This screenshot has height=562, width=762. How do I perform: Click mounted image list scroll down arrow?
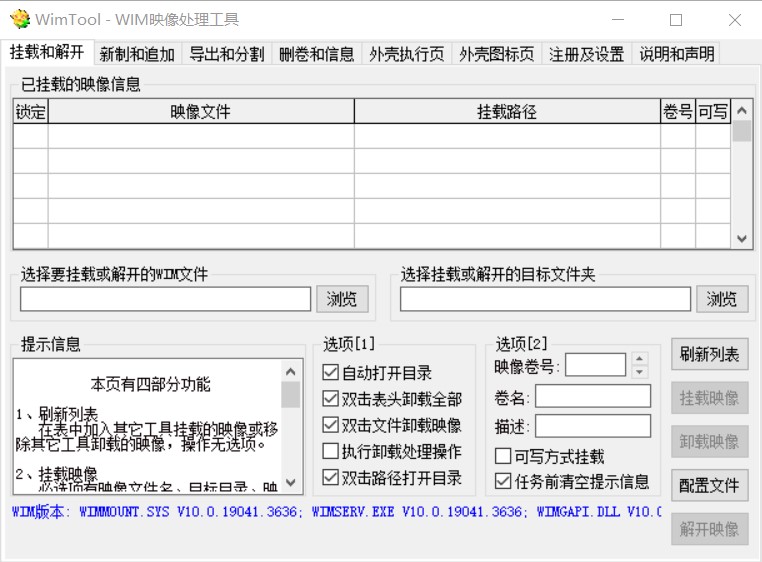pos(742,238)
